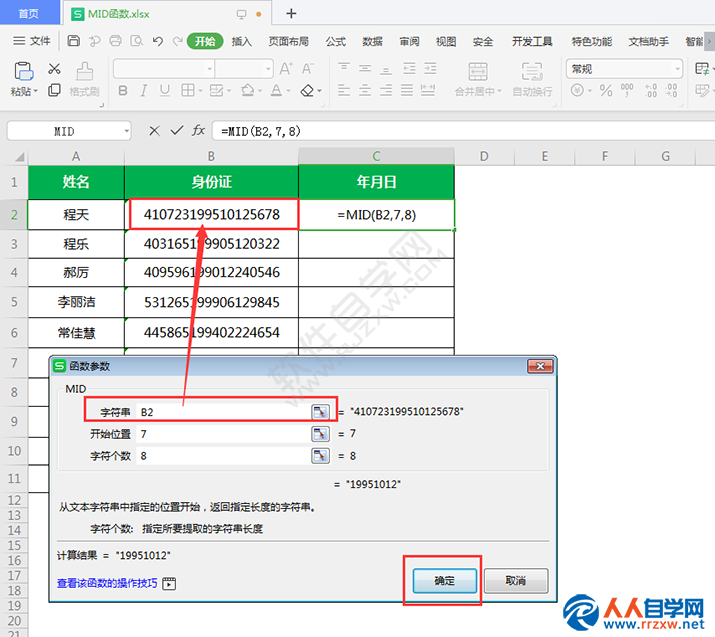Screen dimensions: 715x637
Task: Collapse dialog via 字符串 range selector icon
Action: click(321, 412)
